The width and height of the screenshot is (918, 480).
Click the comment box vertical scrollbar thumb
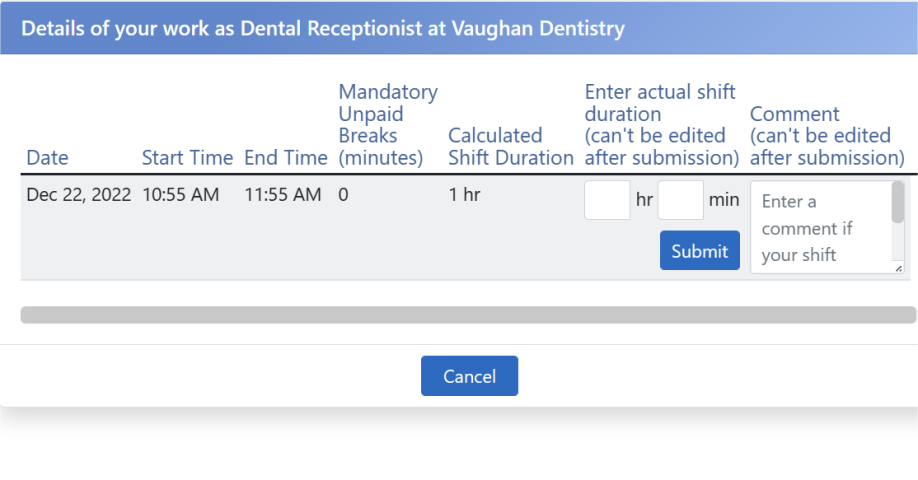tap(898, 202)
